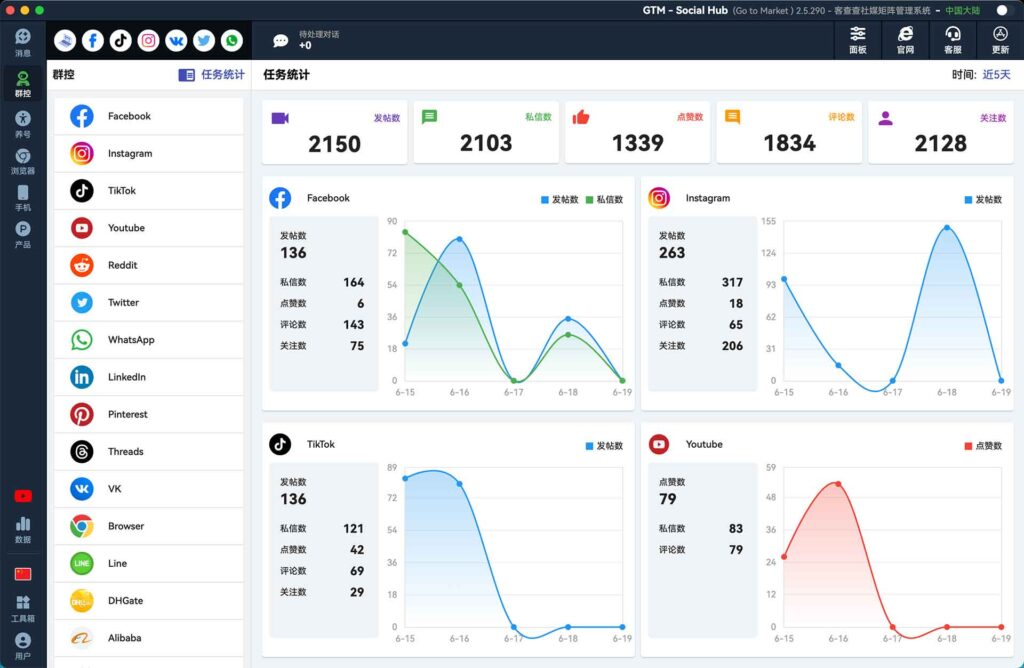Image resolution: width=1024 pixels, height=668 pixels.
Task: Select Alibaba in the platform list
Action: pos(149,637)
